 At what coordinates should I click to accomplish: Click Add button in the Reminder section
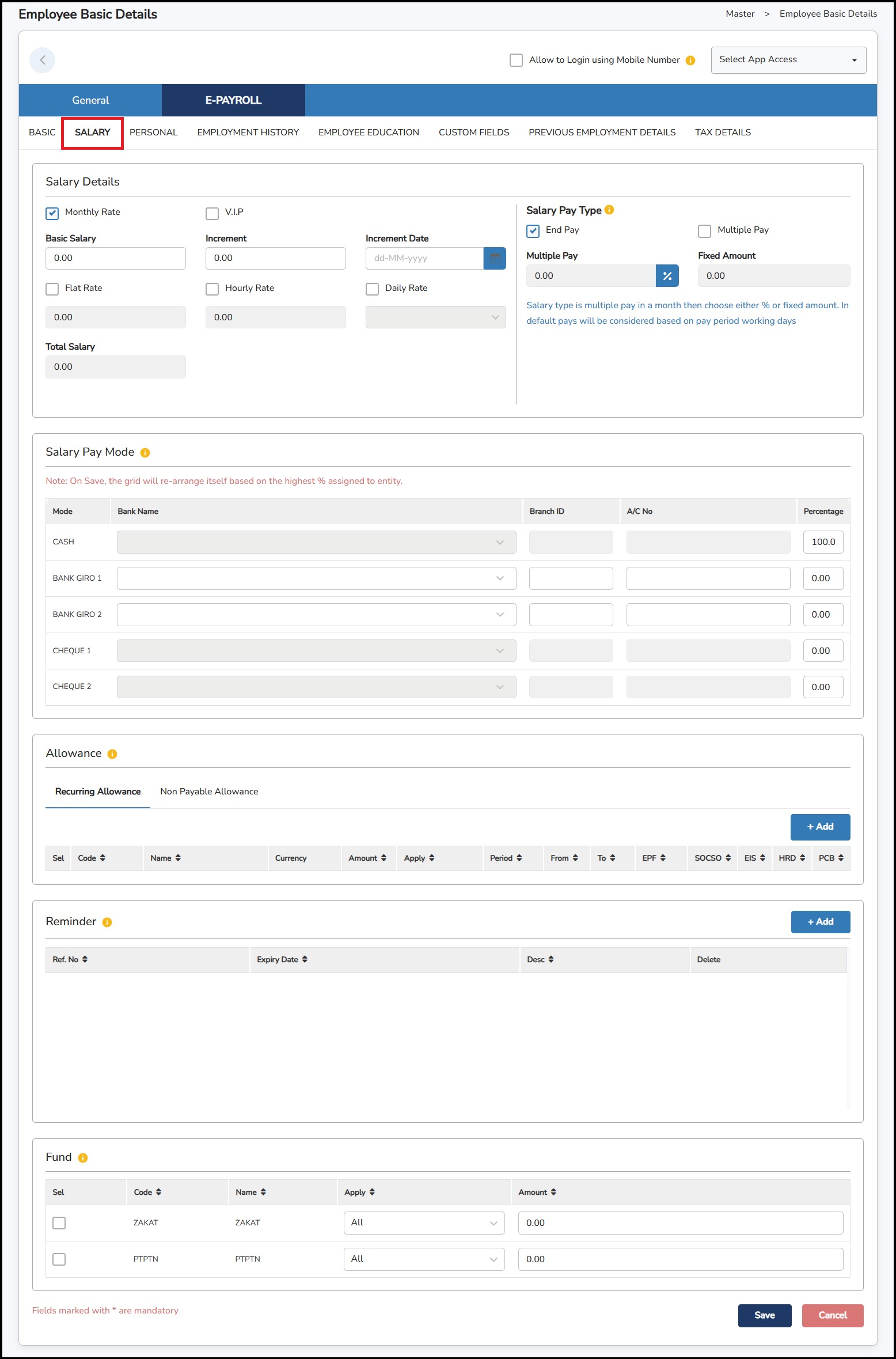pos(820,922)
